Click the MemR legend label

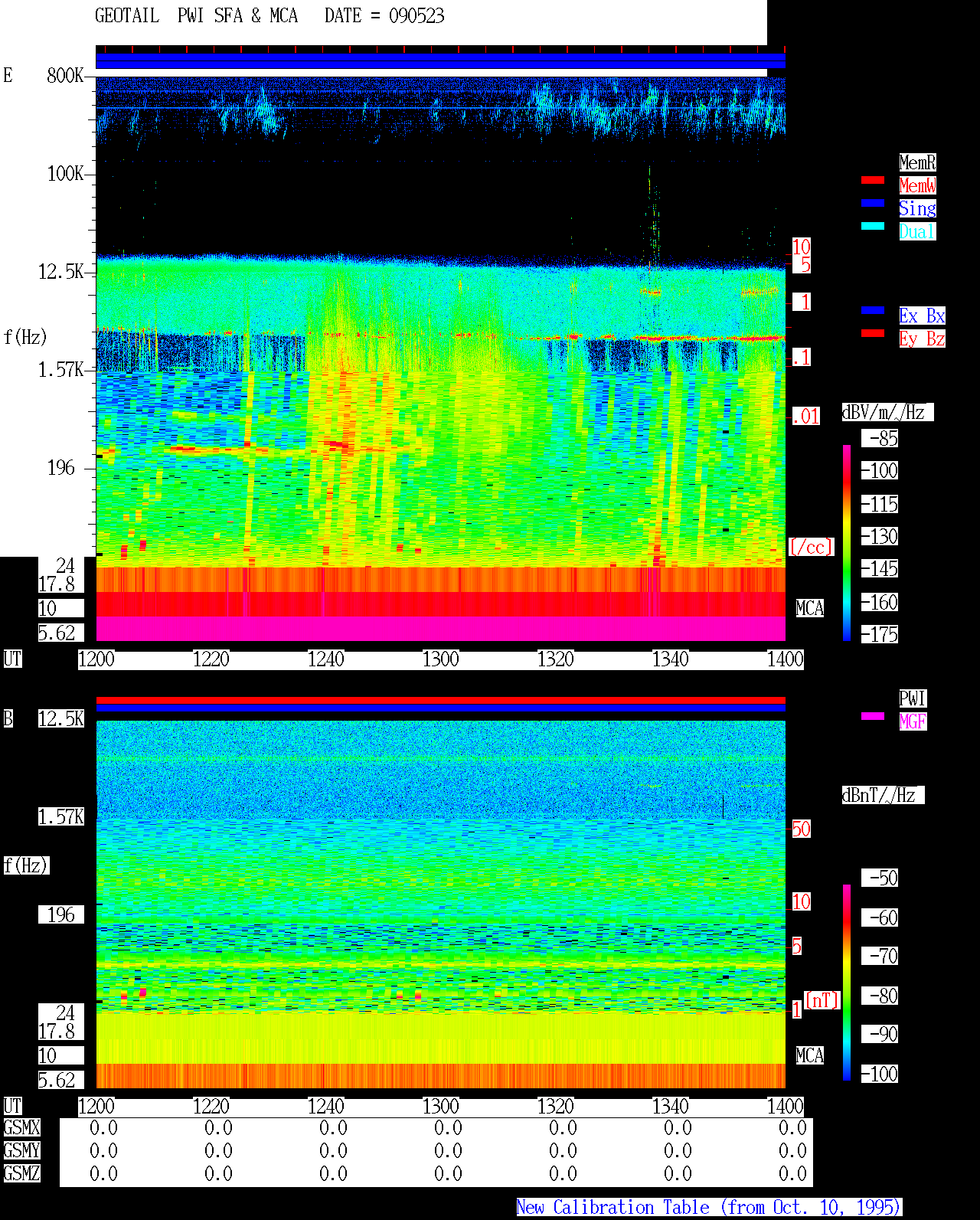pos(917,162)
